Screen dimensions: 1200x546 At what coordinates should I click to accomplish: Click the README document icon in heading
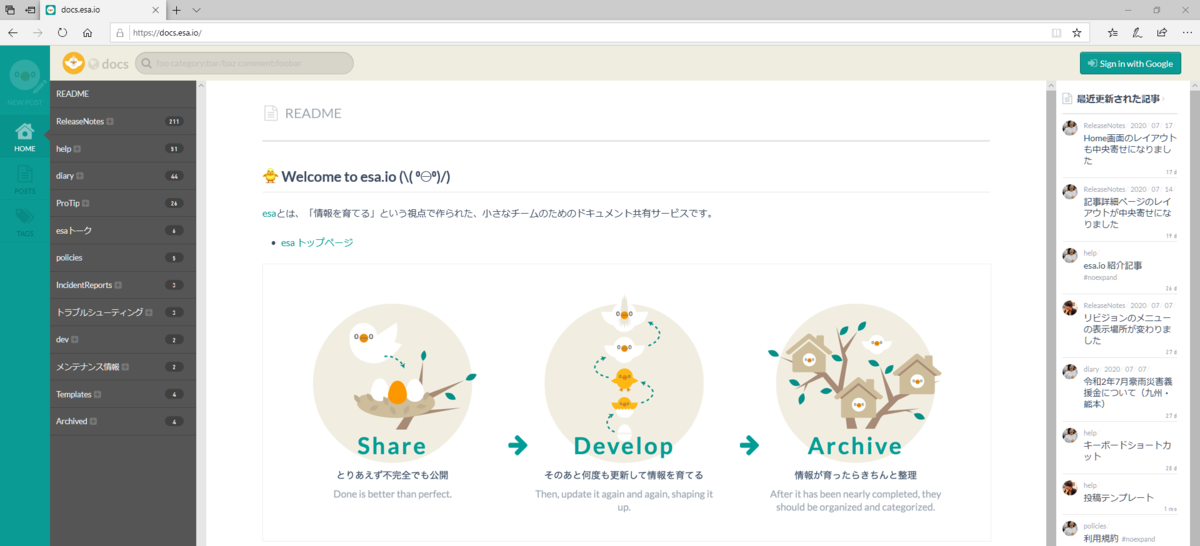(x=270, y=113)
